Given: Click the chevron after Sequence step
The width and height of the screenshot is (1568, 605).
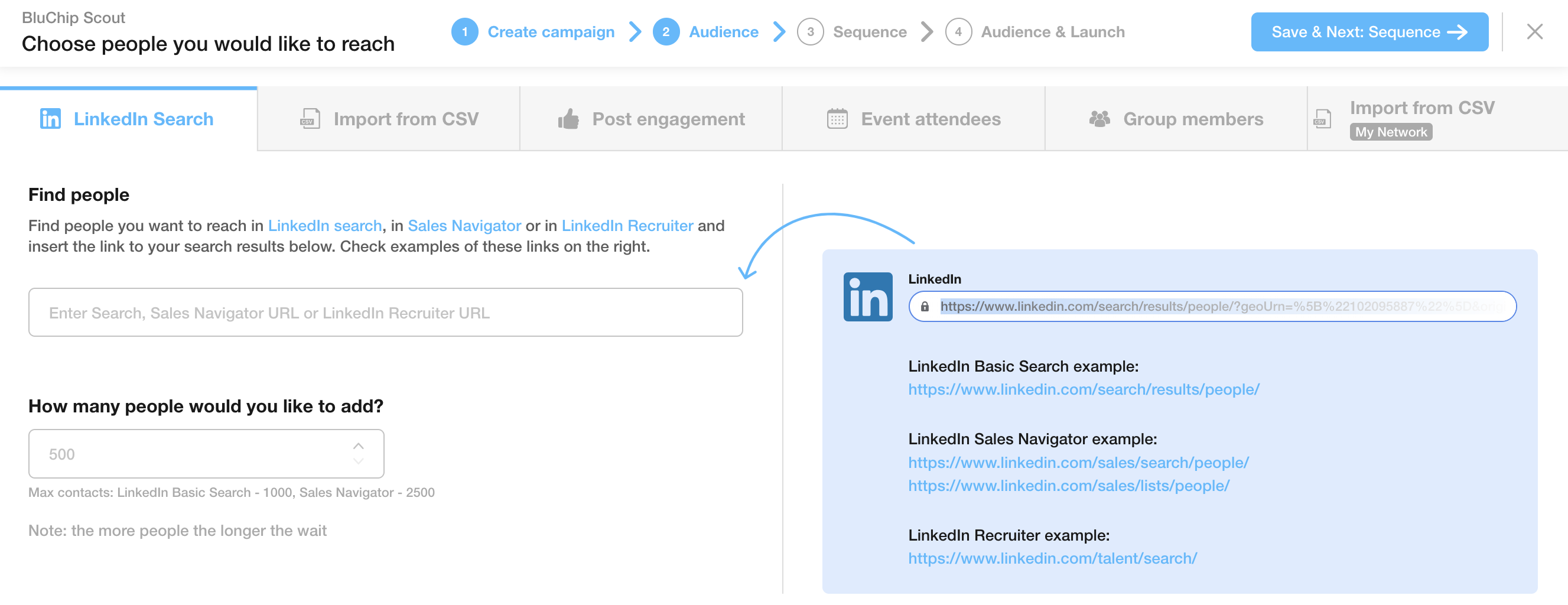Looking at the screenshot, I should pos(926,32).
